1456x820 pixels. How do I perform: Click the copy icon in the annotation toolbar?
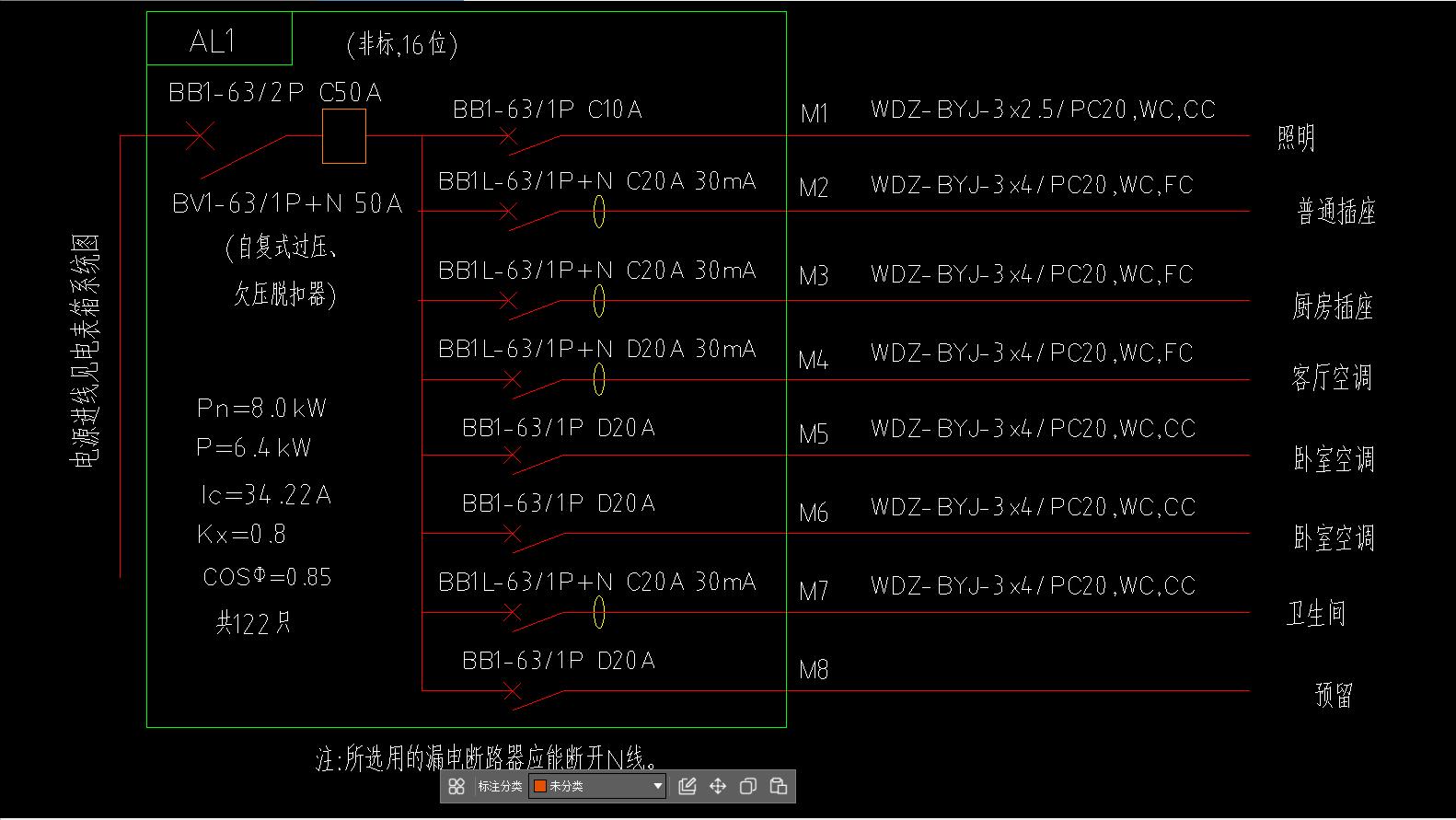(748, 786)
